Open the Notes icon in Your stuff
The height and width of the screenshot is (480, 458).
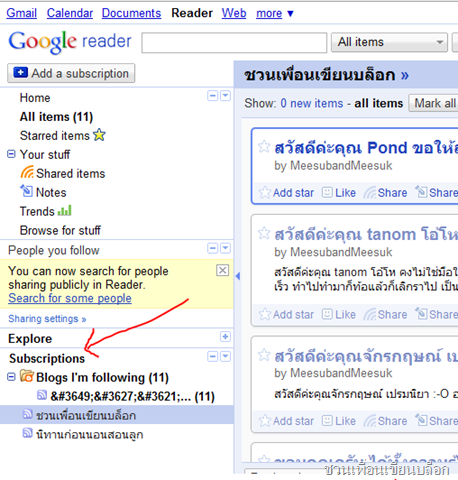[x=27, y=191]
